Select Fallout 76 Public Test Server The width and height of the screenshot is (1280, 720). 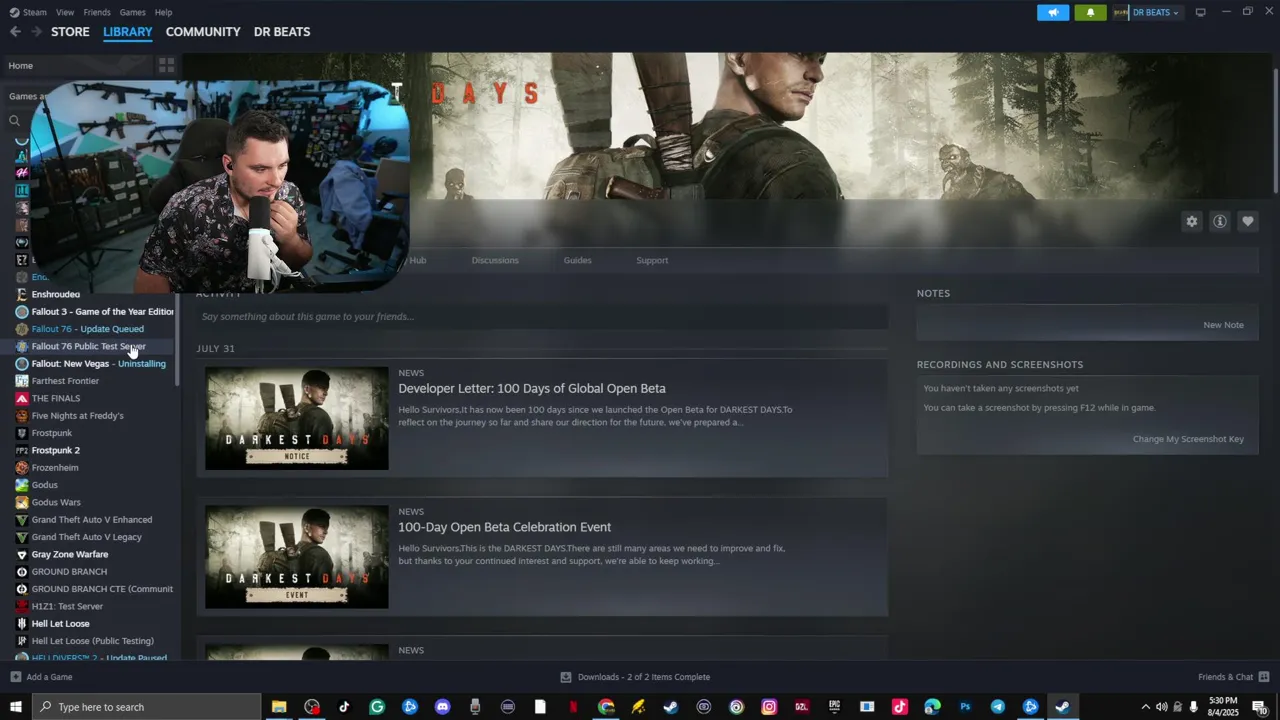point(88,346)
